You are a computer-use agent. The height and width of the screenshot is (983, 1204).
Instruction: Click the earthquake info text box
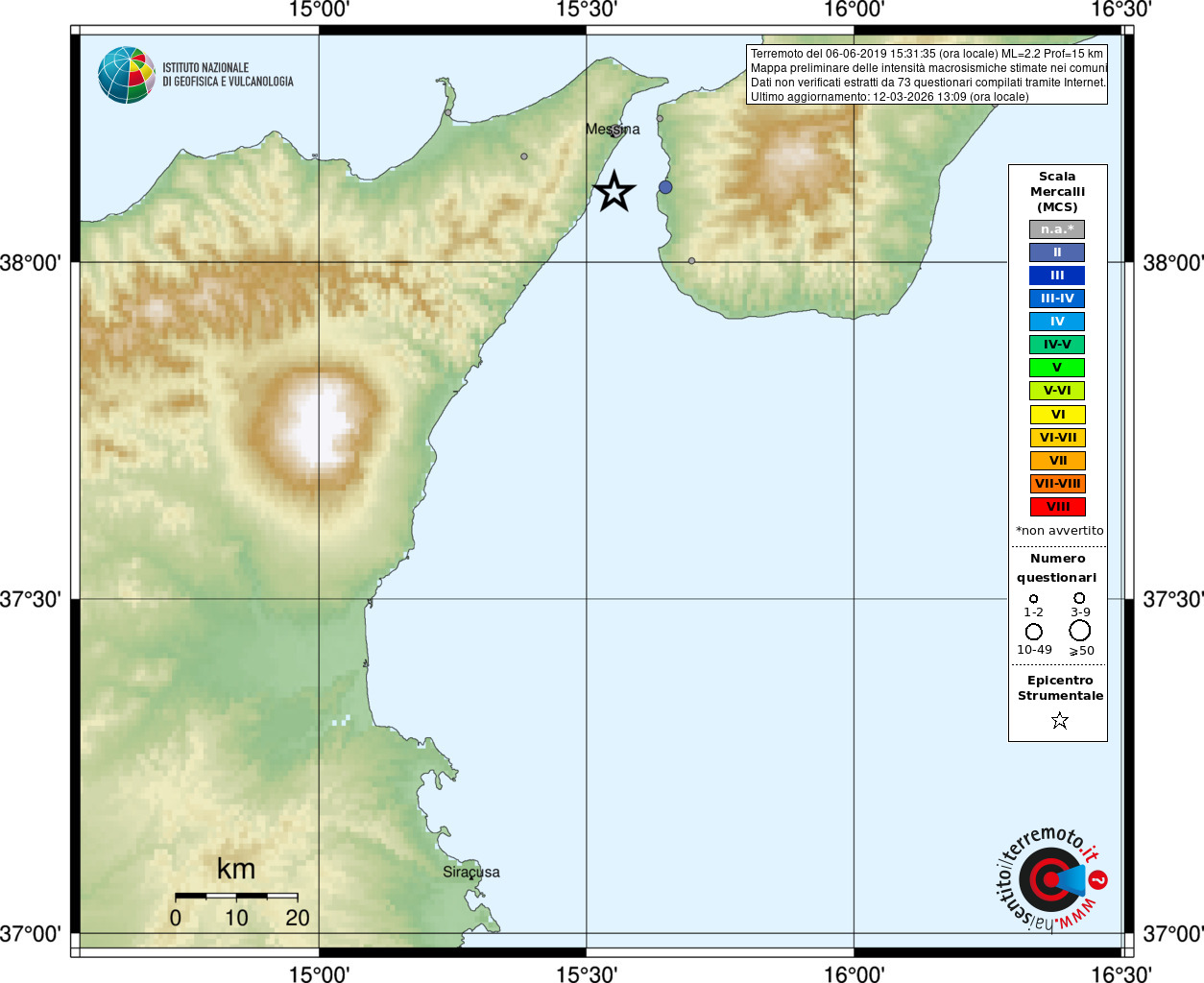click(927, 75)
